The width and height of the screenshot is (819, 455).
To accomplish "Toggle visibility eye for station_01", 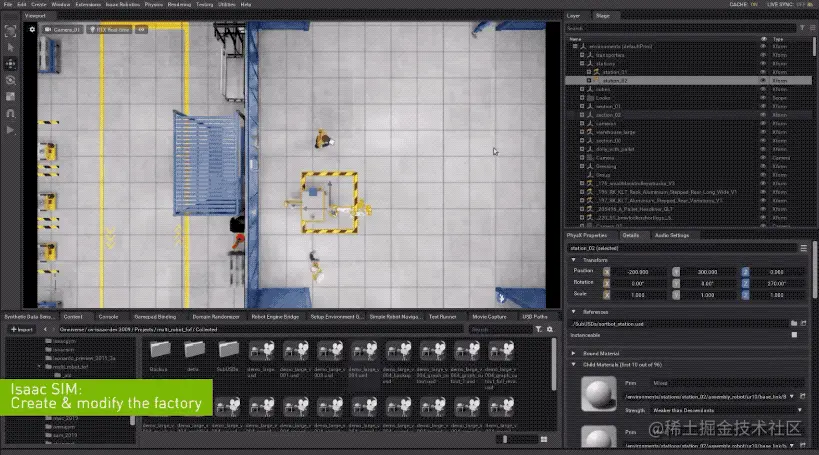I will point(763,72).
